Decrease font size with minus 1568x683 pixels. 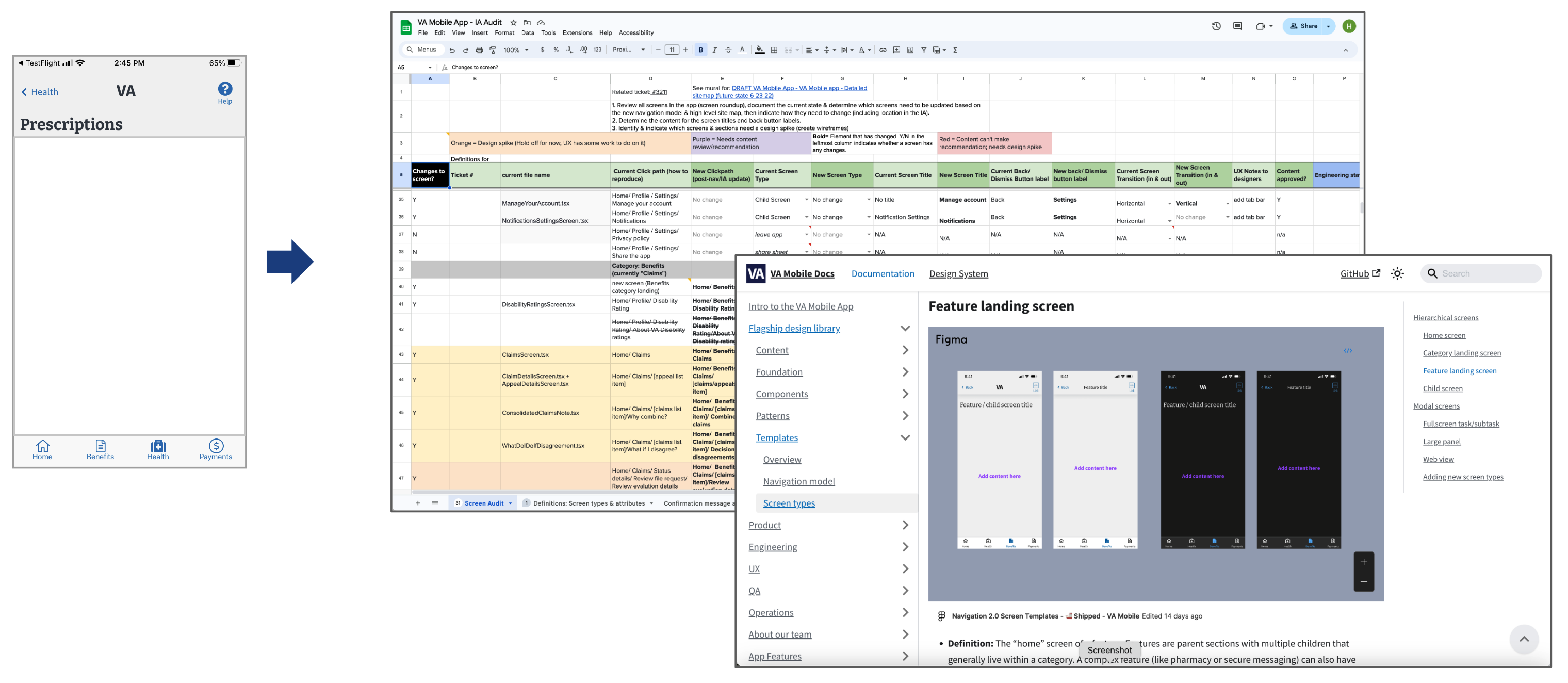point(658,50)
